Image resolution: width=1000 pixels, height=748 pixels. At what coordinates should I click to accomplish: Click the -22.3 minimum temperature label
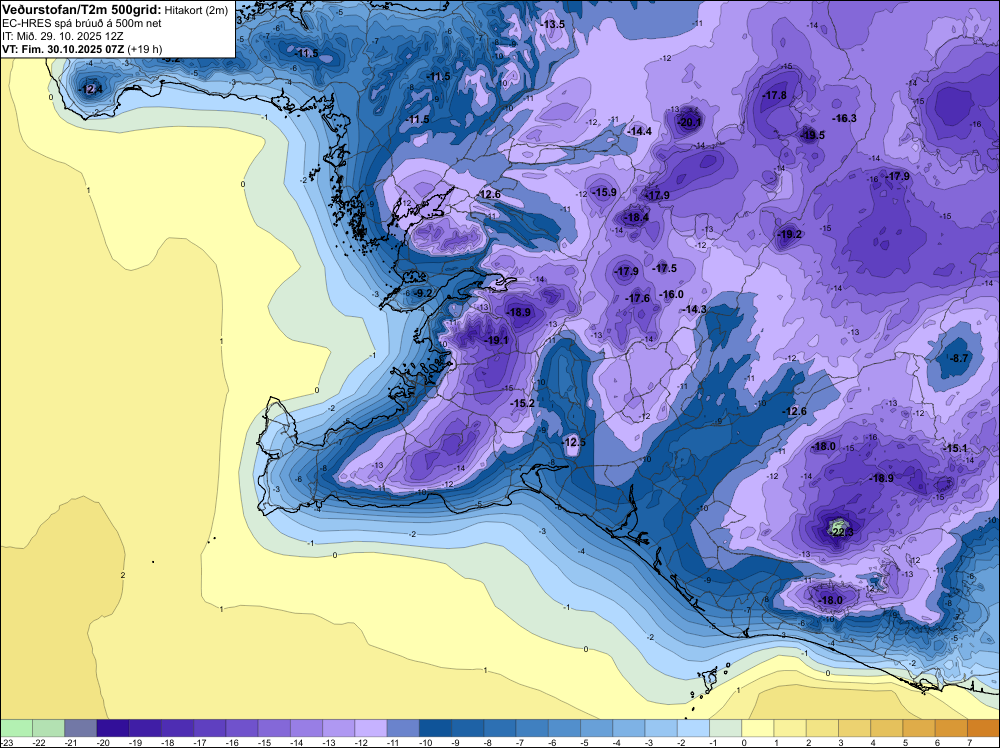point(841,531)
